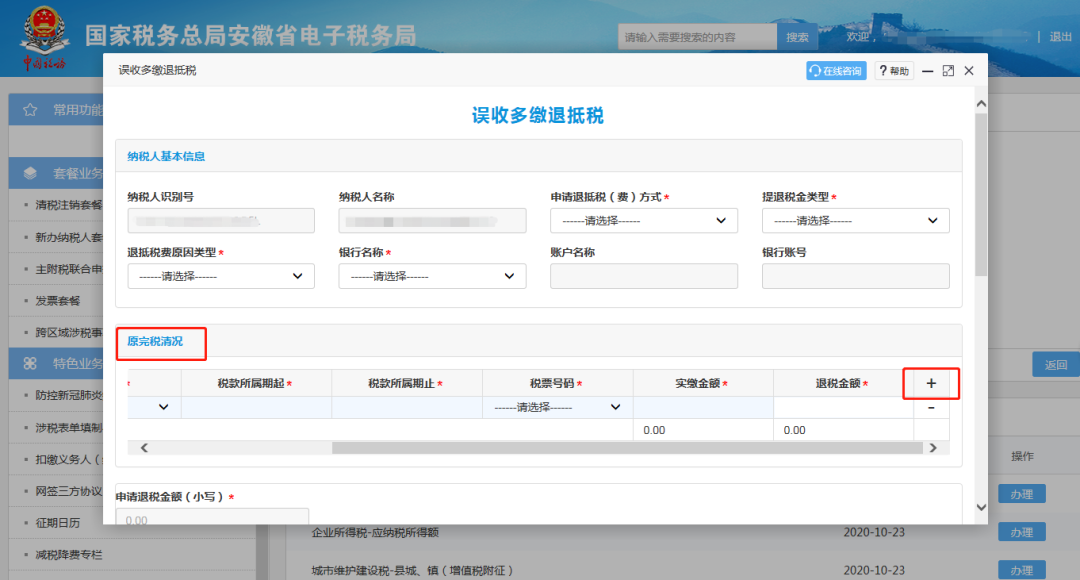Click the 账户名称 input field
Viewport: 1080px width, 580px height.
(643, 276)
